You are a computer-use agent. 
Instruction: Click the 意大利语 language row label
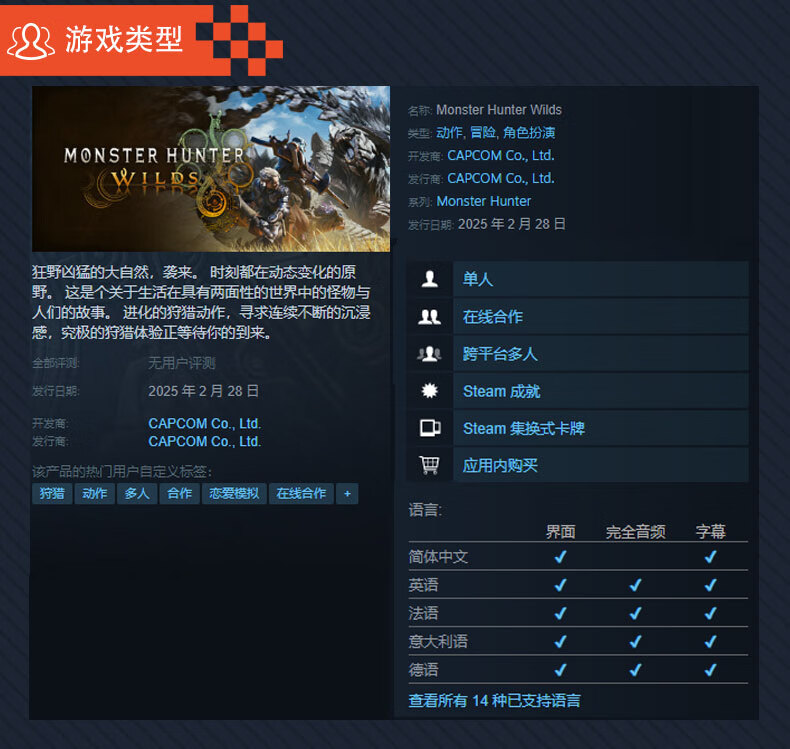pyautogui.click(x=438, y=641)
